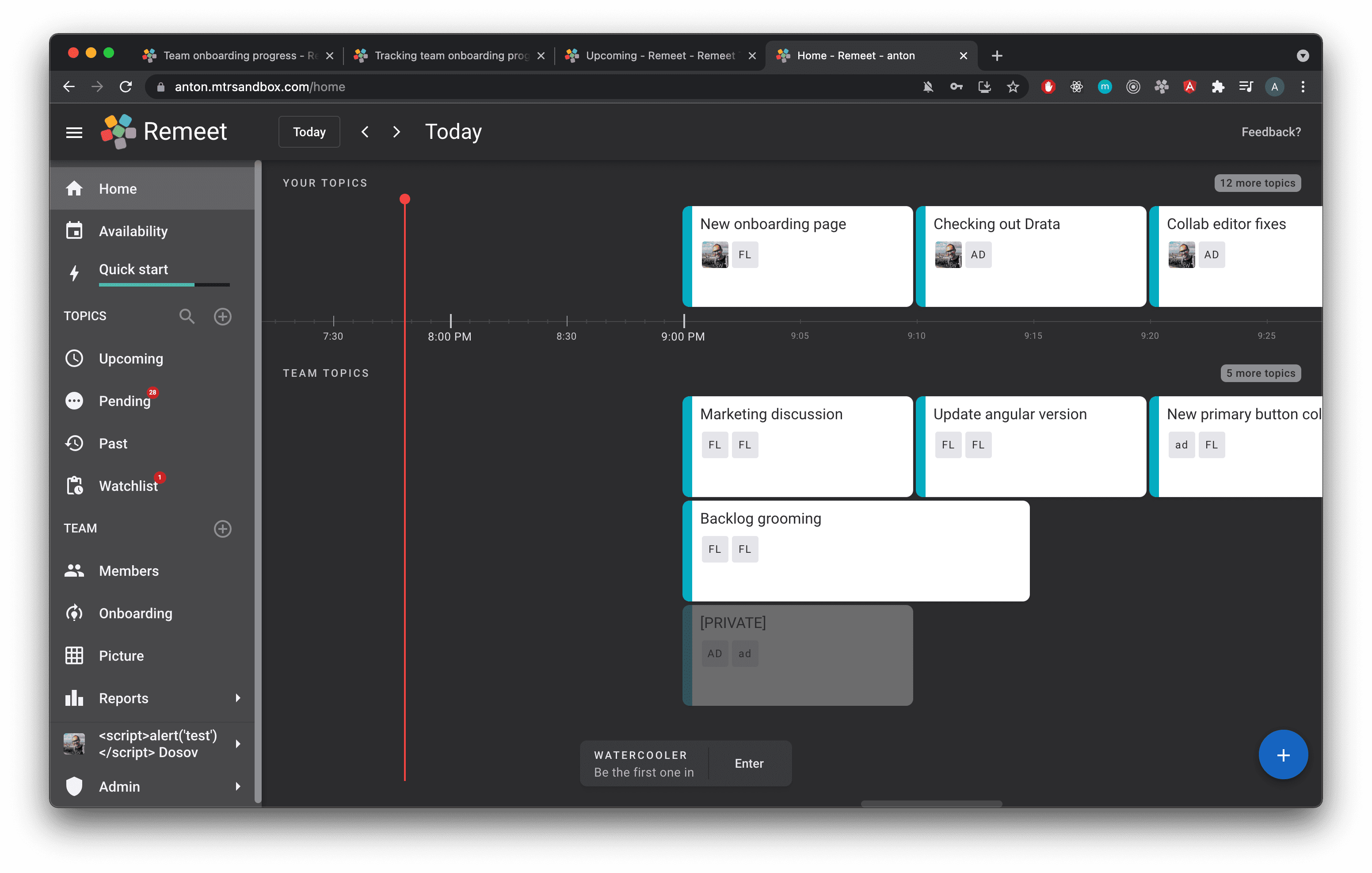Open Pending topics list

[x=152, y=401]
